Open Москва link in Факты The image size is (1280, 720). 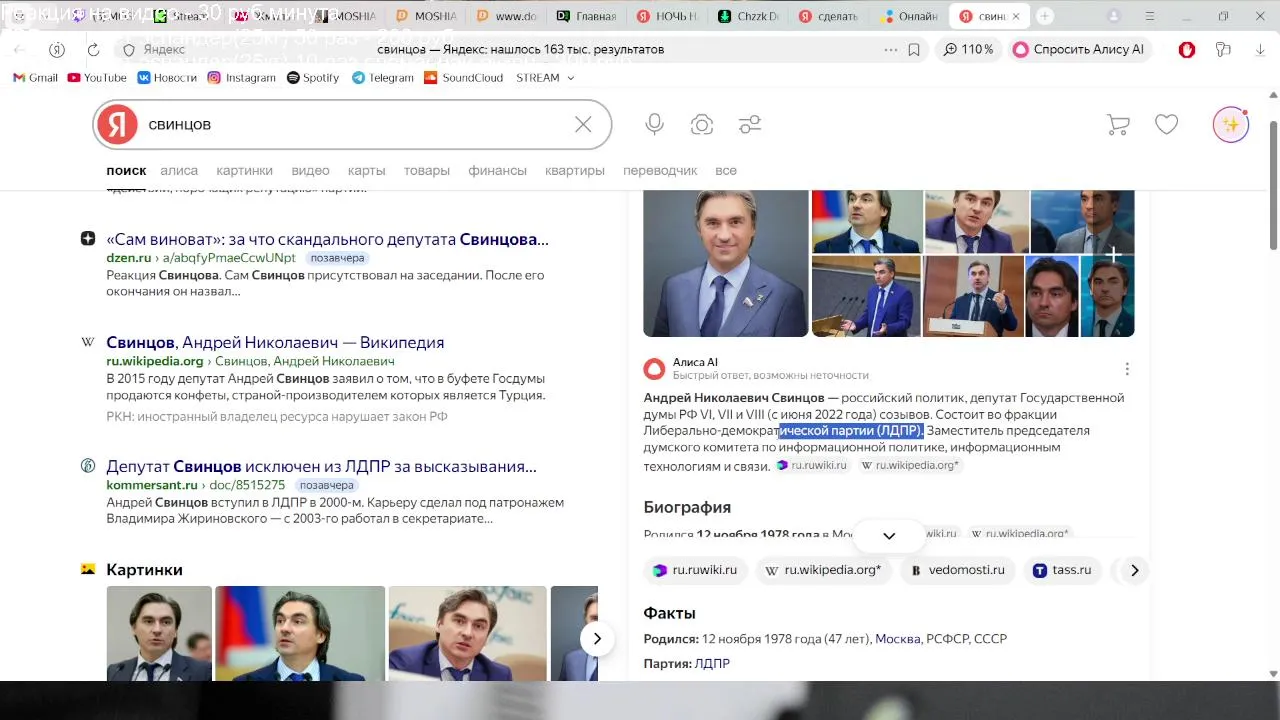(897, 638)
